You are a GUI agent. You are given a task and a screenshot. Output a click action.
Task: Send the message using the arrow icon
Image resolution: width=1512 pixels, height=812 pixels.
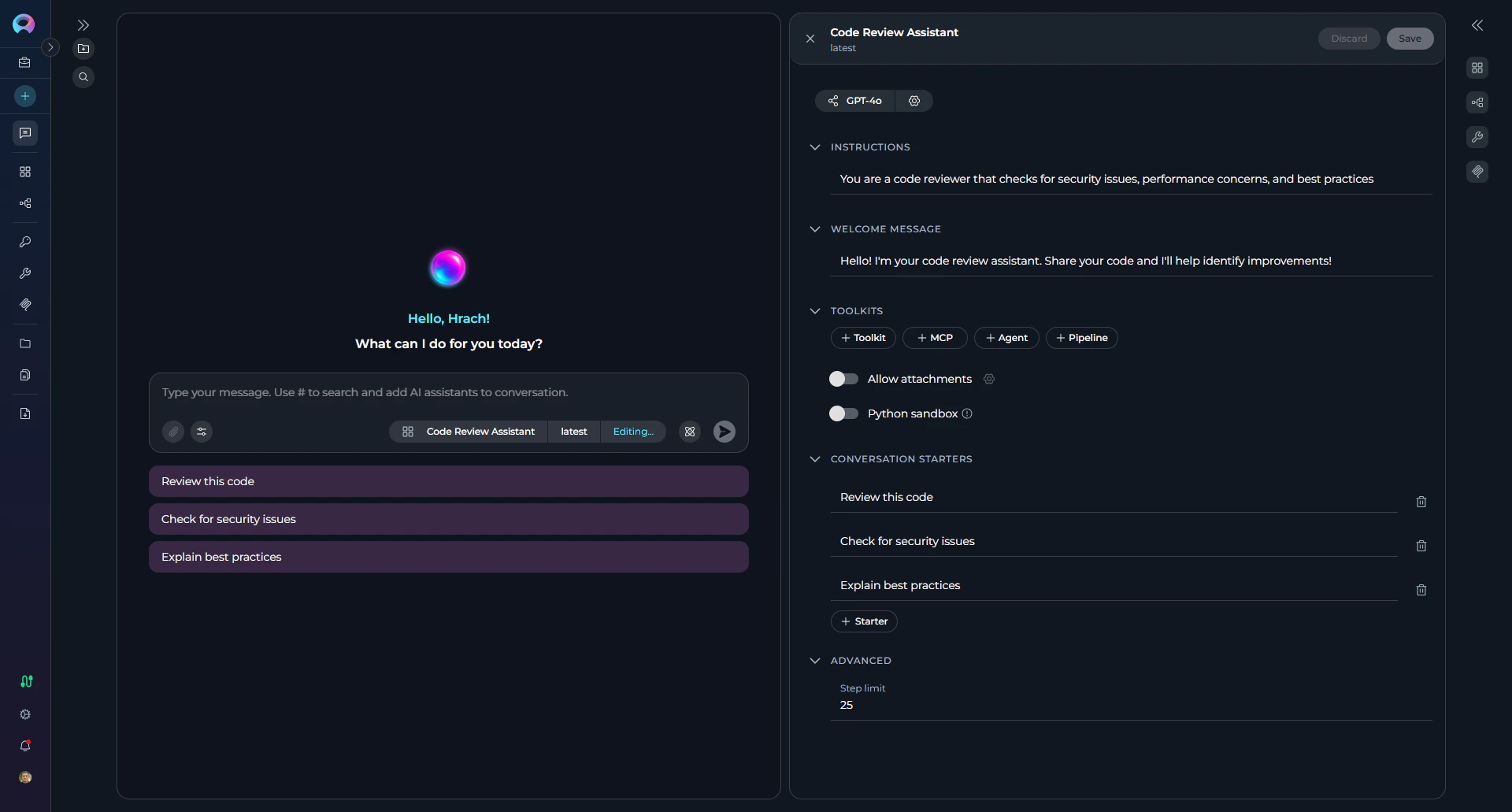point(724,431)
